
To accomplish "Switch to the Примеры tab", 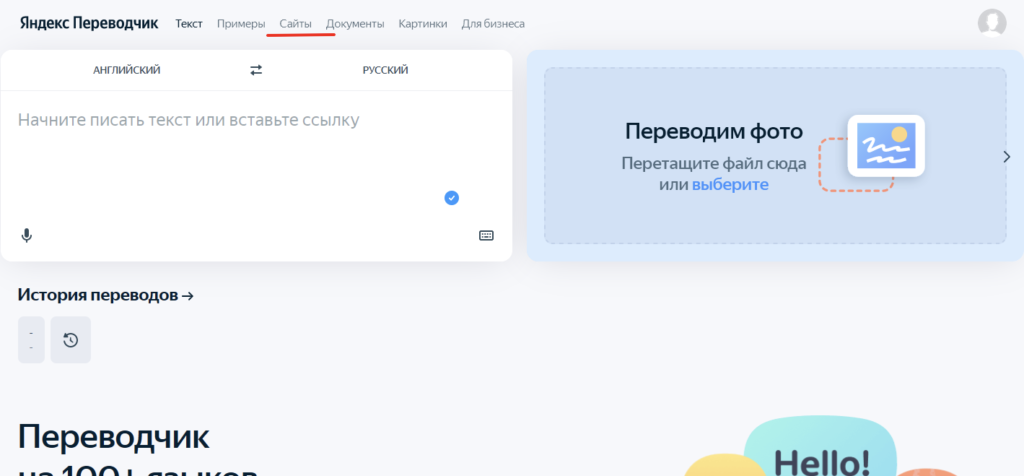I will (241, 24).
